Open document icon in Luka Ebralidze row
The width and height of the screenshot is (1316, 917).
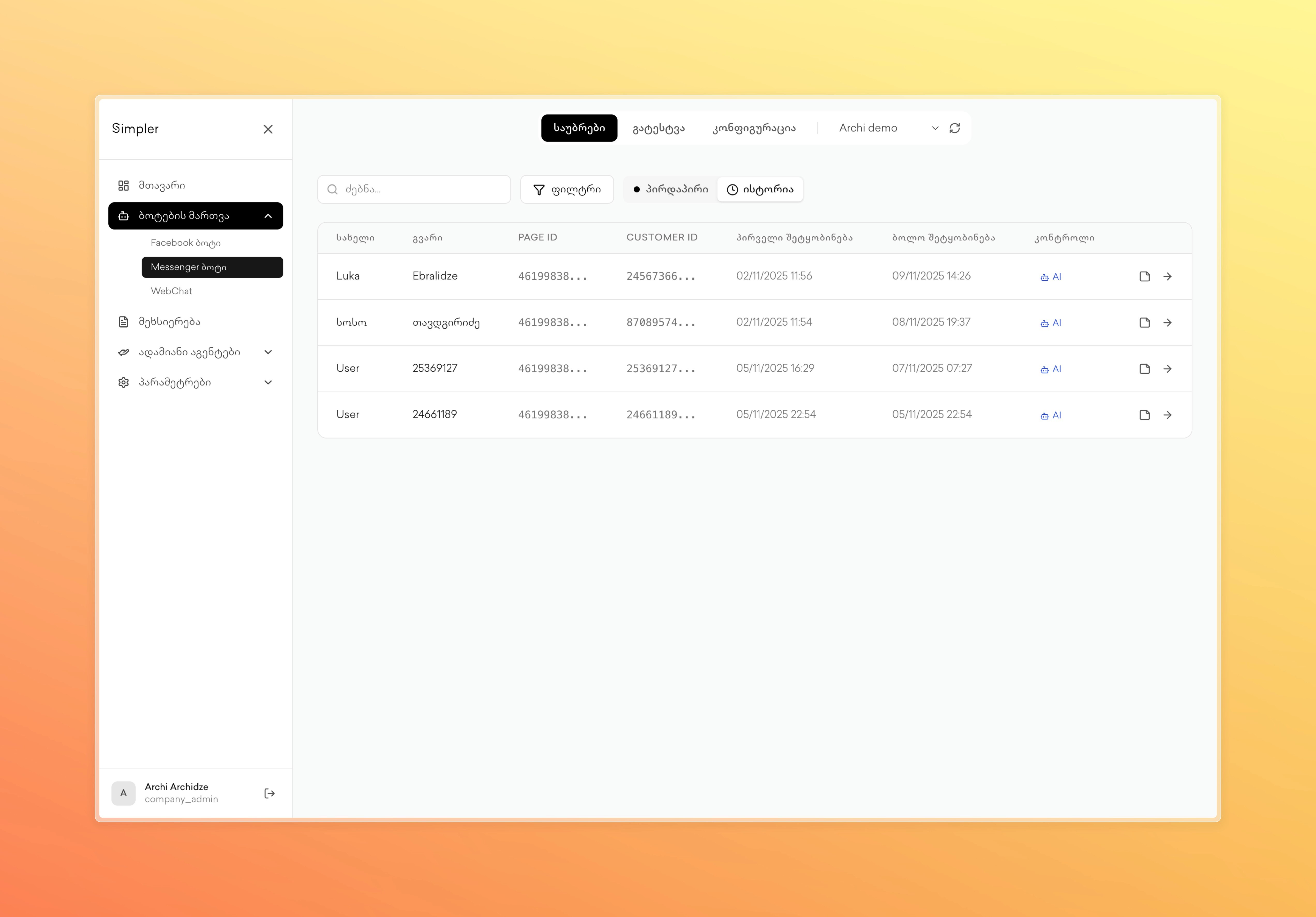coord(1144,277)
